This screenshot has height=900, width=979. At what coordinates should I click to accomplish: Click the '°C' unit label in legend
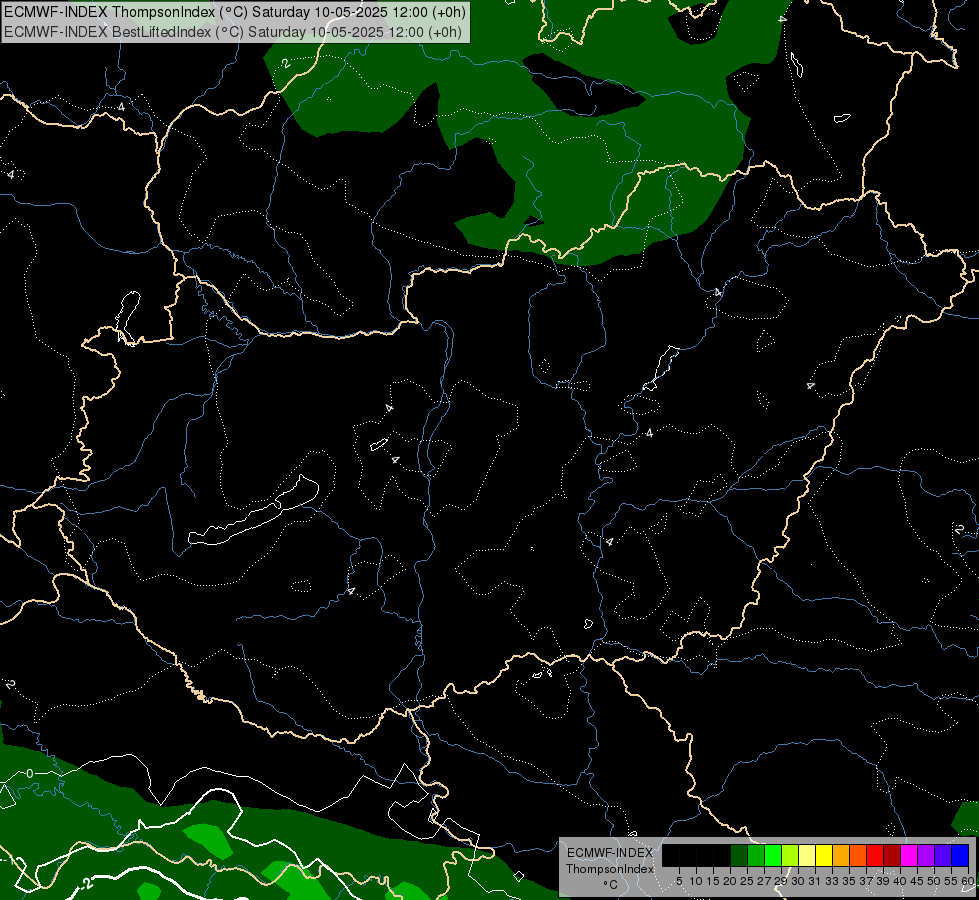[611, 885]
